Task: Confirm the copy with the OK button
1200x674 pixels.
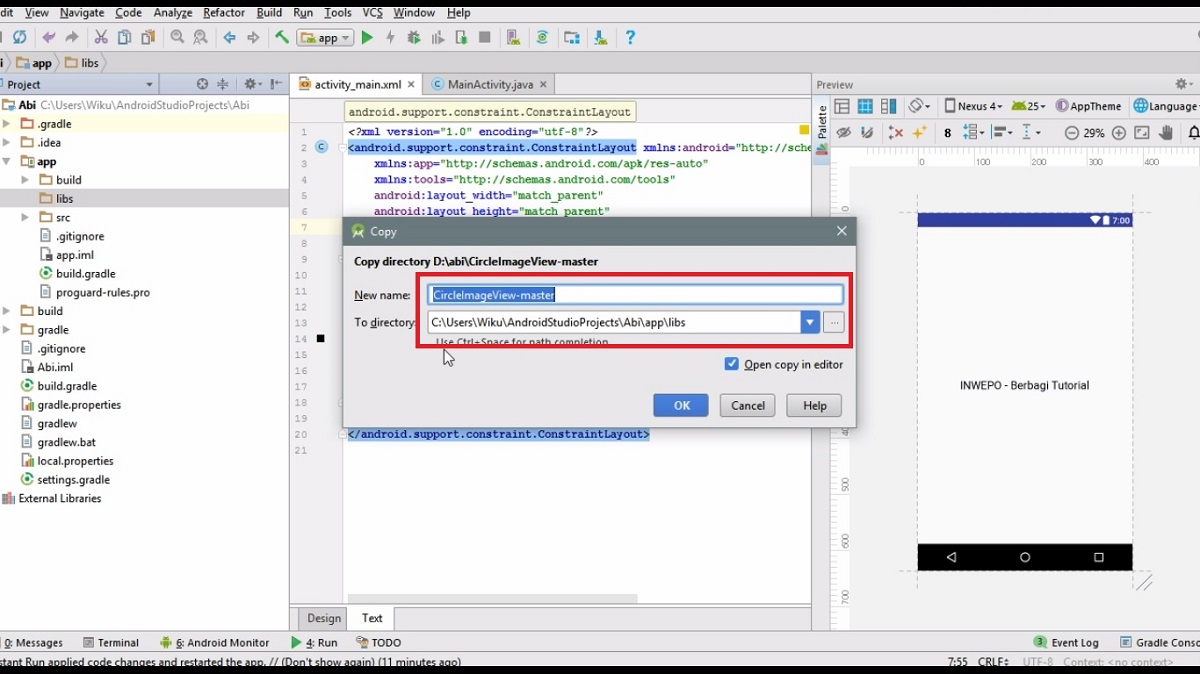Action: coord(681,405)
